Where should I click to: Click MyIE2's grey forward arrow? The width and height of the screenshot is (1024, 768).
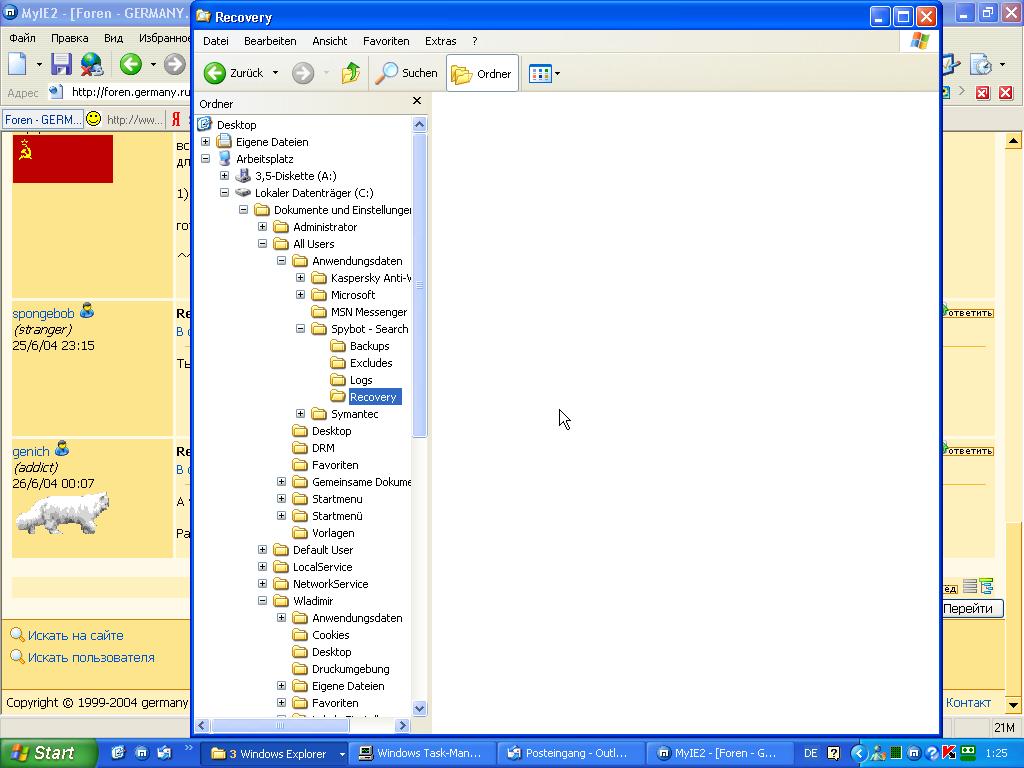click(174, 64)
